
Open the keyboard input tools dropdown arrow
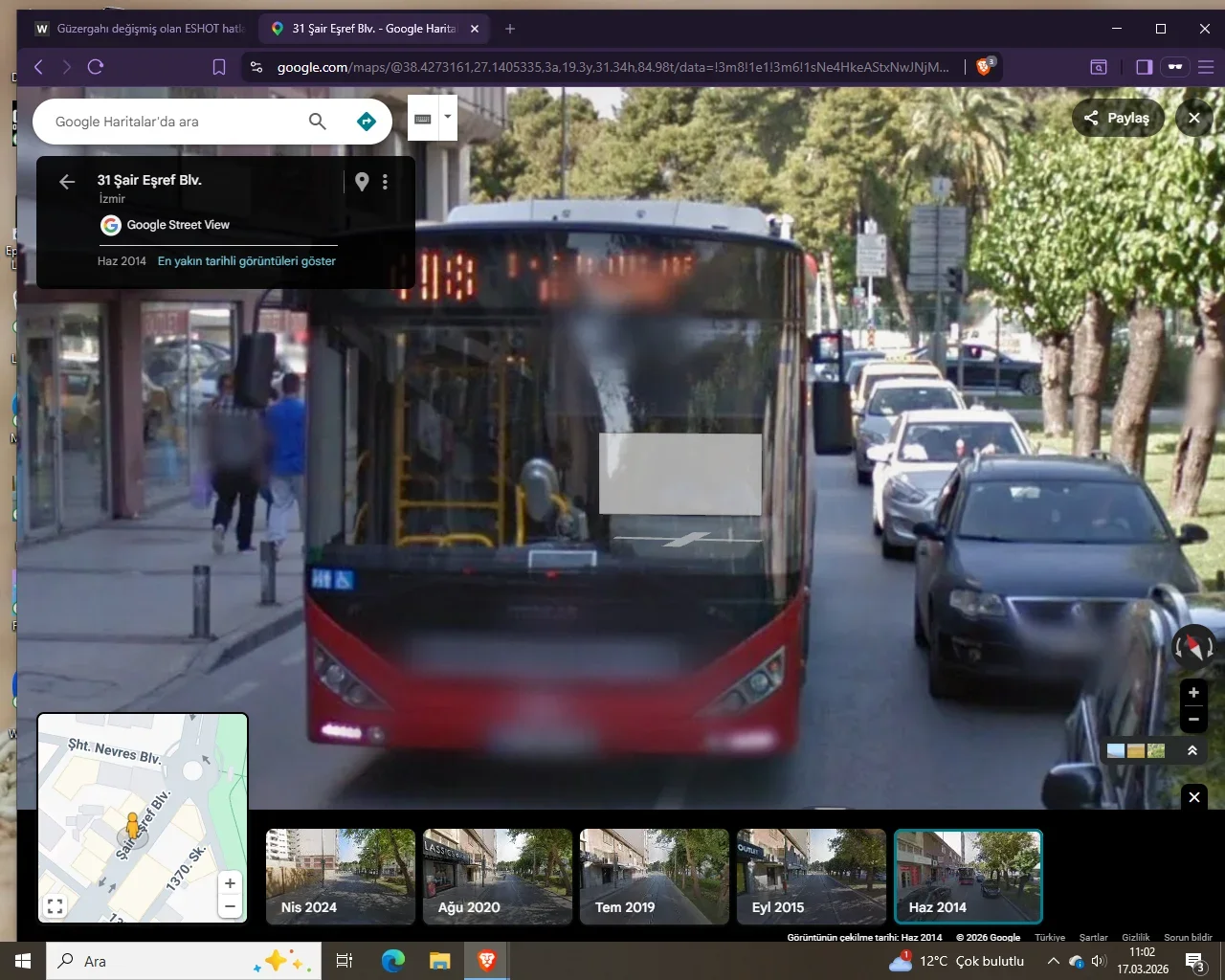tap(447, 117)
